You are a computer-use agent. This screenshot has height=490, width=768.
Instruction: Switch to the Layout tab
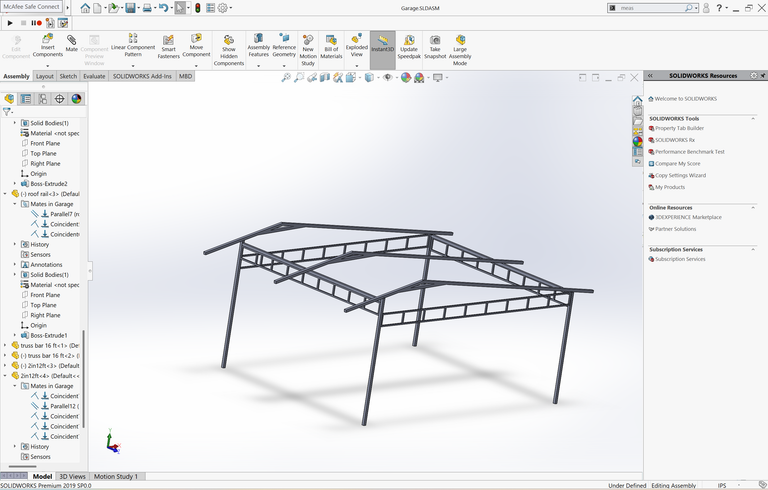pos(45,76)
